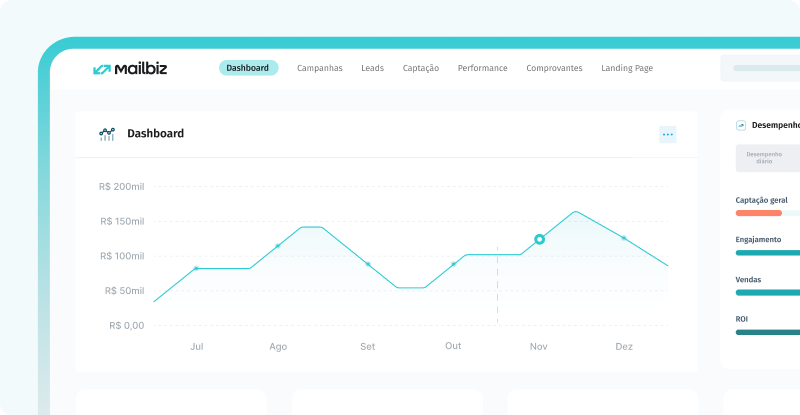Viewport: 800px width, 415px height.
Task: Click the 'R$ 100mil' axis label
Action: [122, 256]
